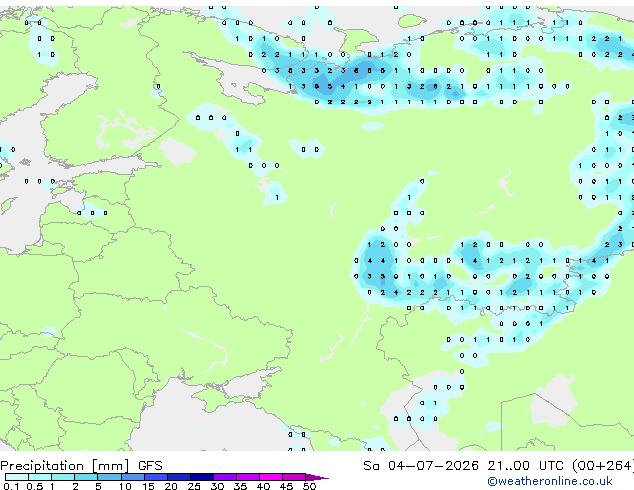
Task: Click the 40–45 mm magenta legend swatch
Action: 271,477
